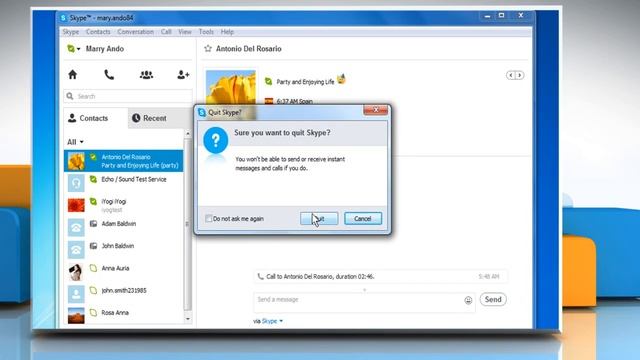The image size is (640, 360).
Task: Click Adam Baldwin's phone avatar icon
Action: pyautogui.click(x=76, y=227)
